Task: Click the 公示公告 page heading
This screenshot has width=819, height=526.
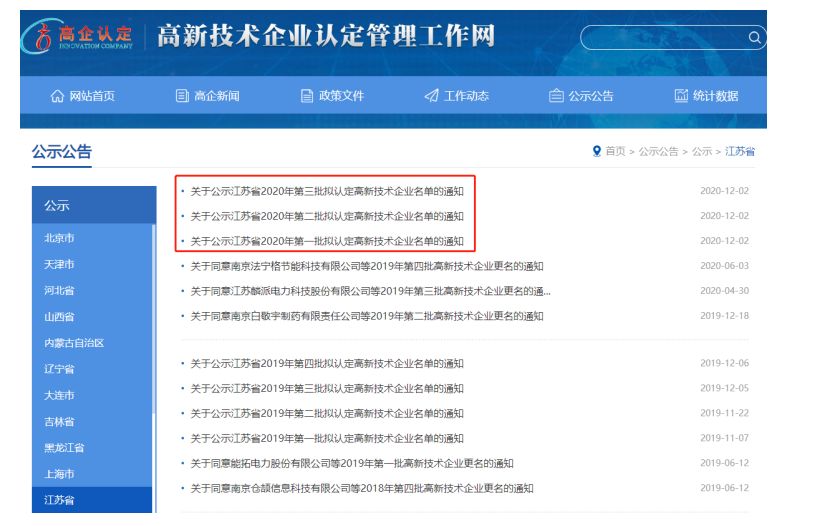Action: (62, 152)
